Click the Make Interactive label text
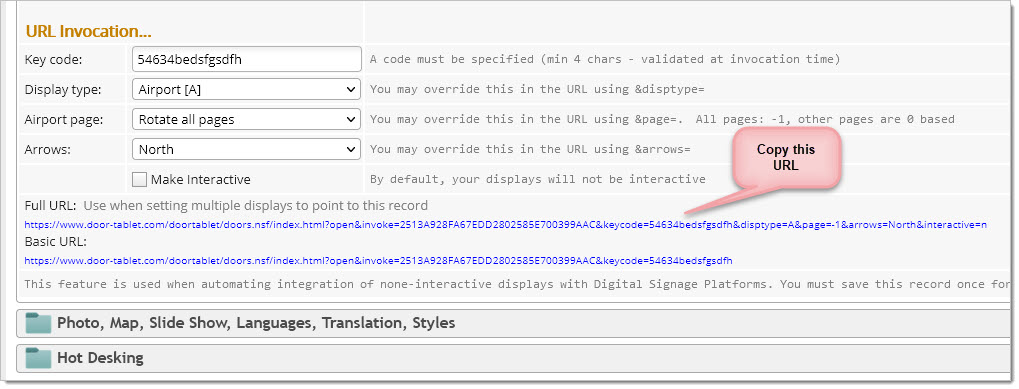The height and width of the screenshot is (389, 1019). 200,180
